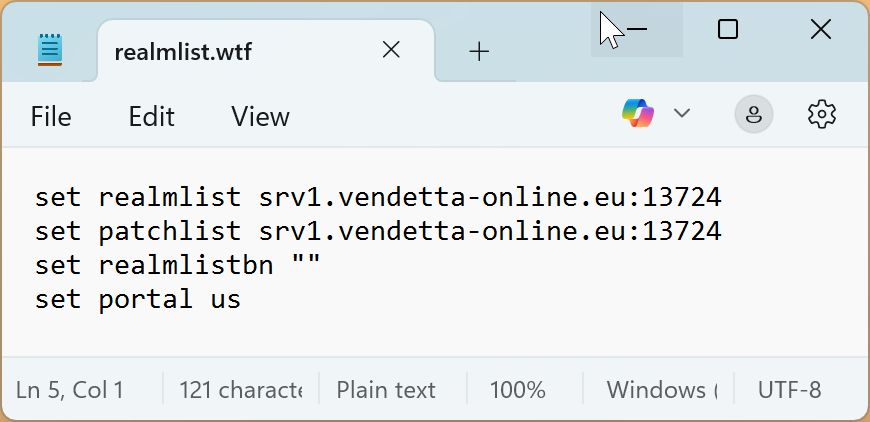Open the 100% zoom level control
This screenshot has width=870, height=422.
(x=518, y=390)
